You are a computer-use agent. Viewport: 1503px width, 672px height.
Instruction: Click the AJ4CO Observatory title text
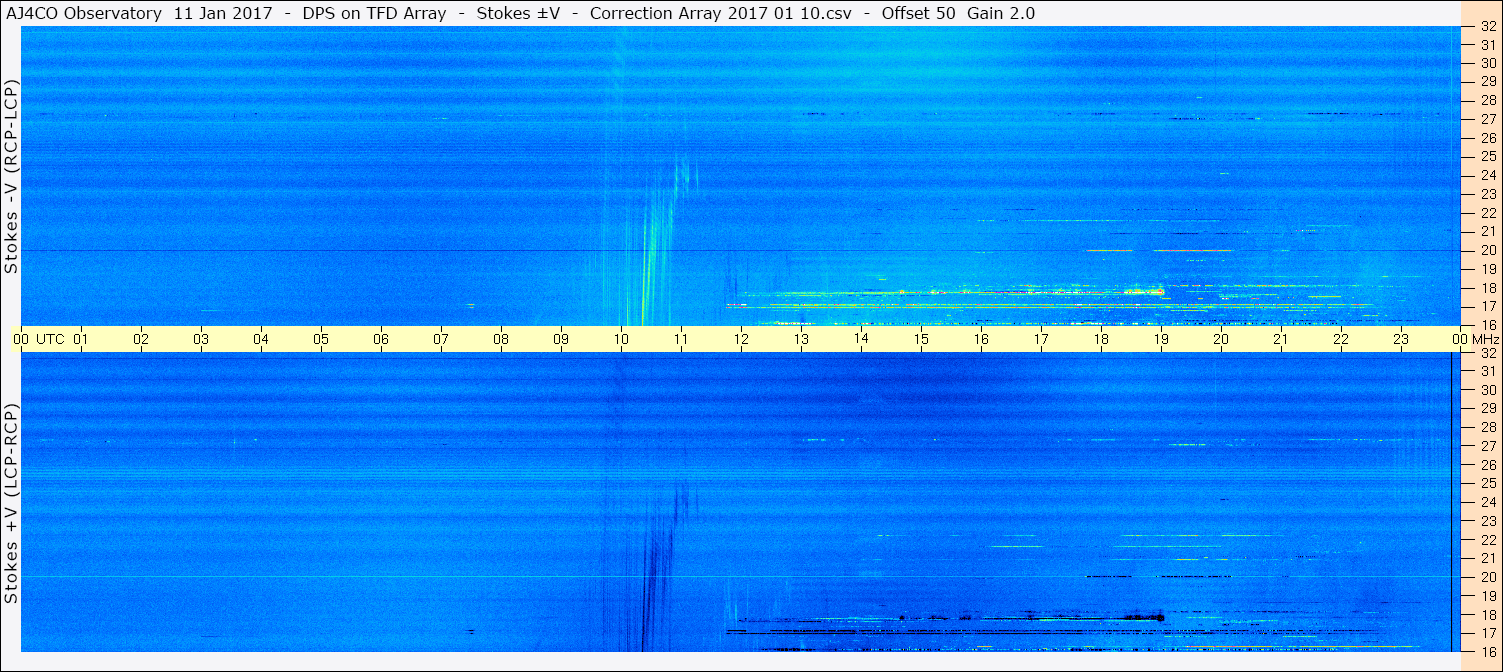pos(83,13)
